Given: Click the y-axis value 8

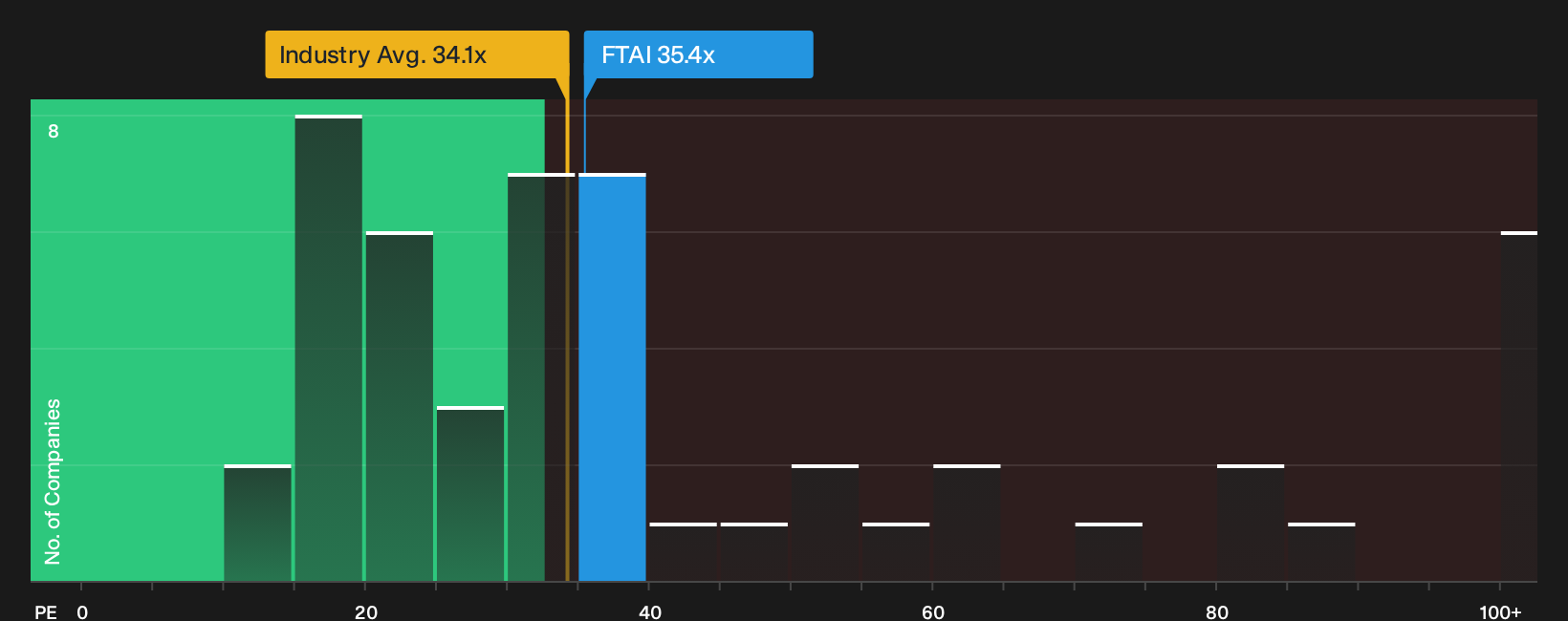Looking at the screenshot, I should [54, 131].
